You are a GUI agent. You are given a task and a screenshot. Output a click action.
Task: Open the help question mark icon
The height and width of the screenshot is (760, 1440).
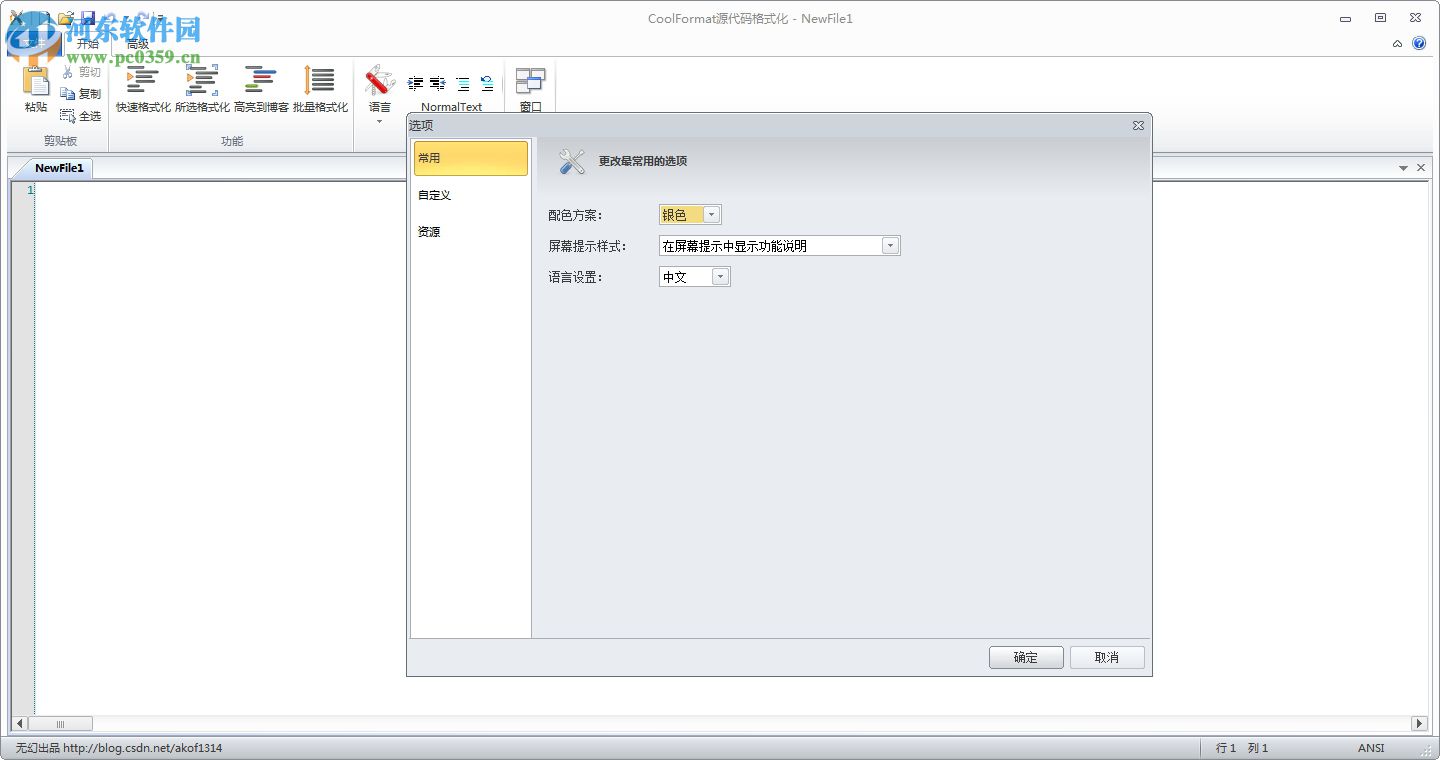pyautogui.click(x=1420, y=43)
